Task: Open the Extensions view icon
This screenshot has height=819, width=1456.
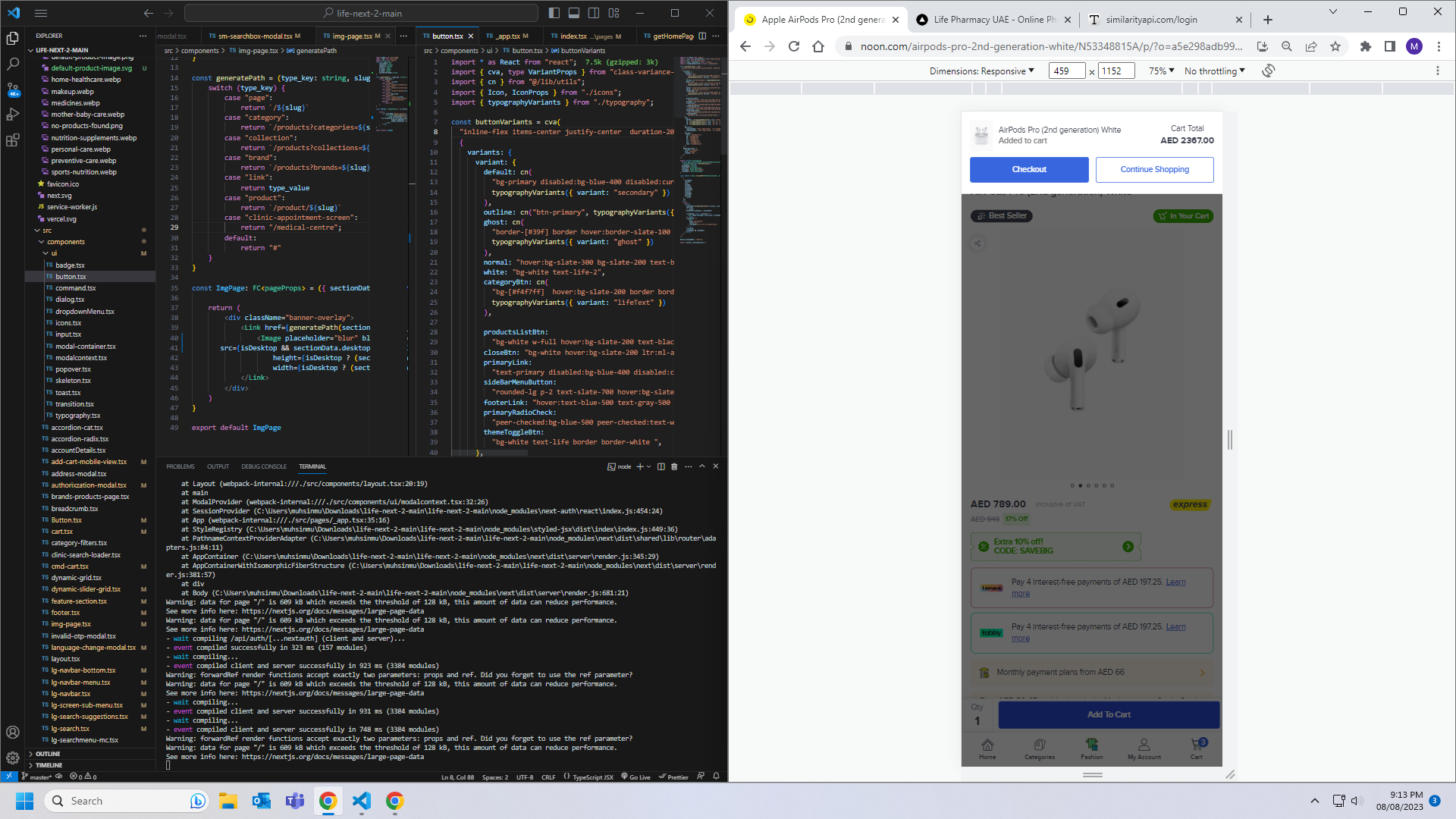Action: pos(13,141)
